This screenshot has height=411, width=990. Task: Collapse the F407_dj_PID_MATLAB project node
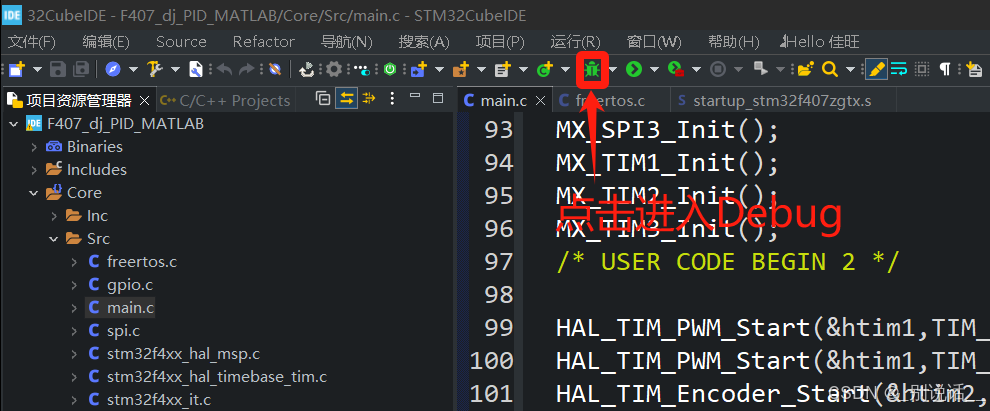tap(13, 124)
